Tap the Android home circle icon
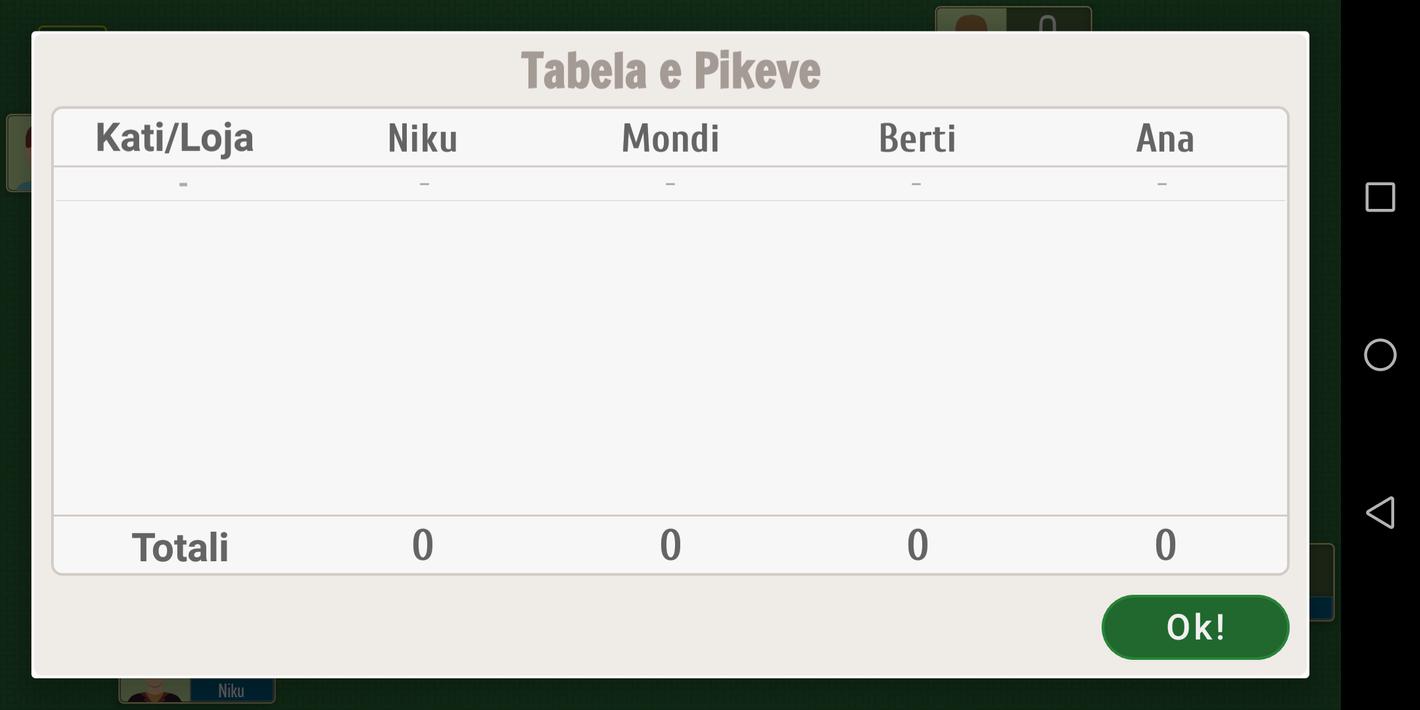Viewport: 1420px width, 710px height. click(1380, 355)
